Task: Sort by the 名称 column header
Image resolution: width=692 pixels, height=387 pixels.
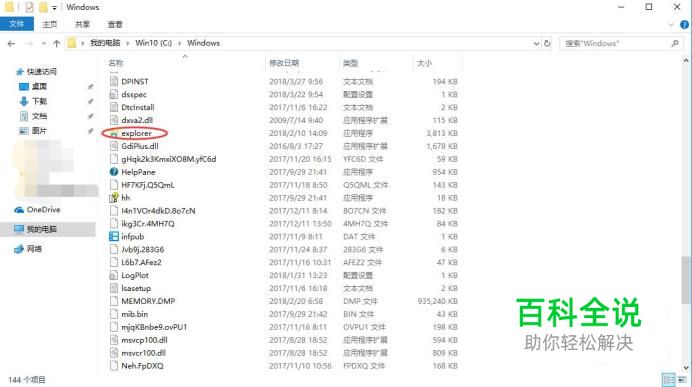Action: tap(116, 63)
